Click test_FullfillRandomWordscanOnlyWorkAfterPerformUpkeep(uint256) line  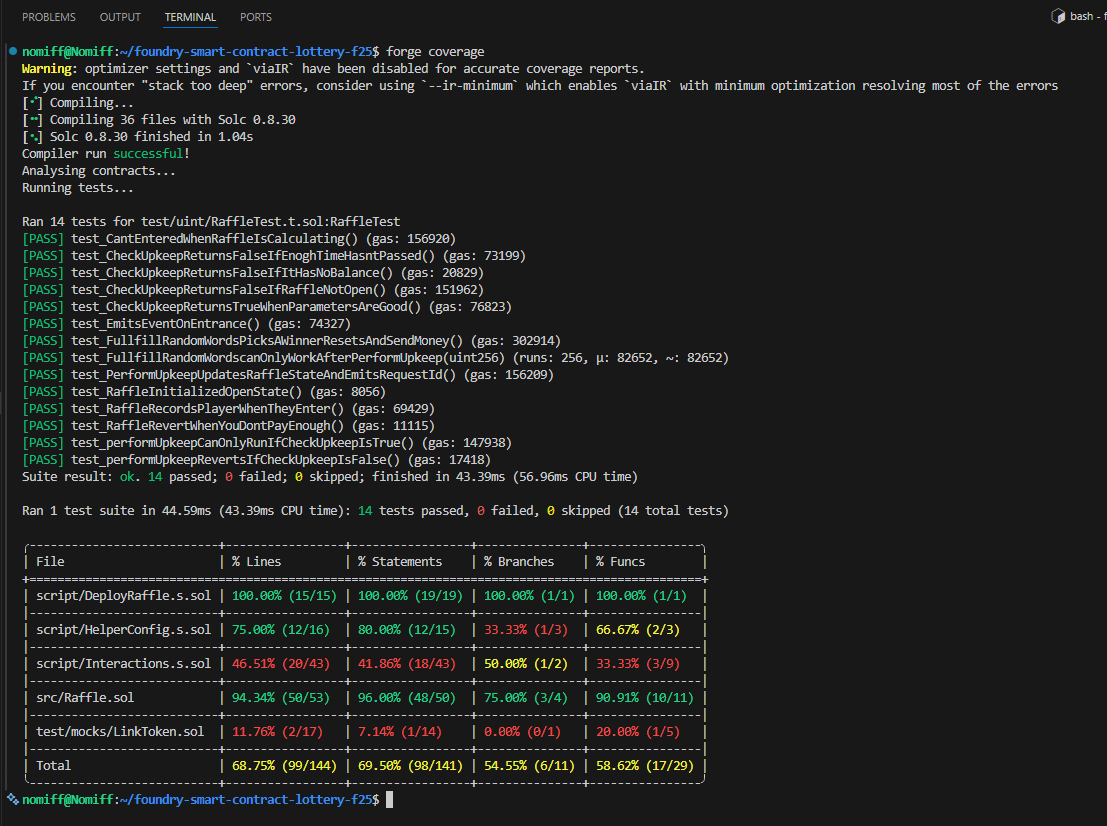click(x=375, y=357)
